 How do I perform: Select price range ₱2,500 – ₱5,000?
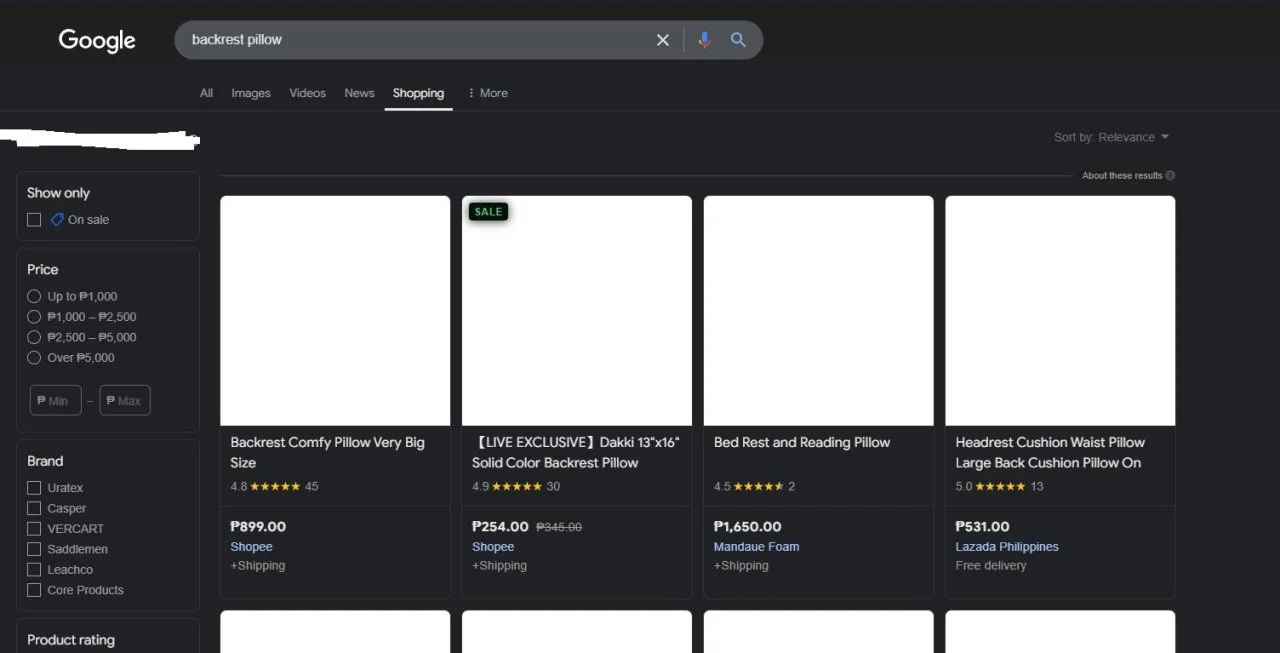34,338
